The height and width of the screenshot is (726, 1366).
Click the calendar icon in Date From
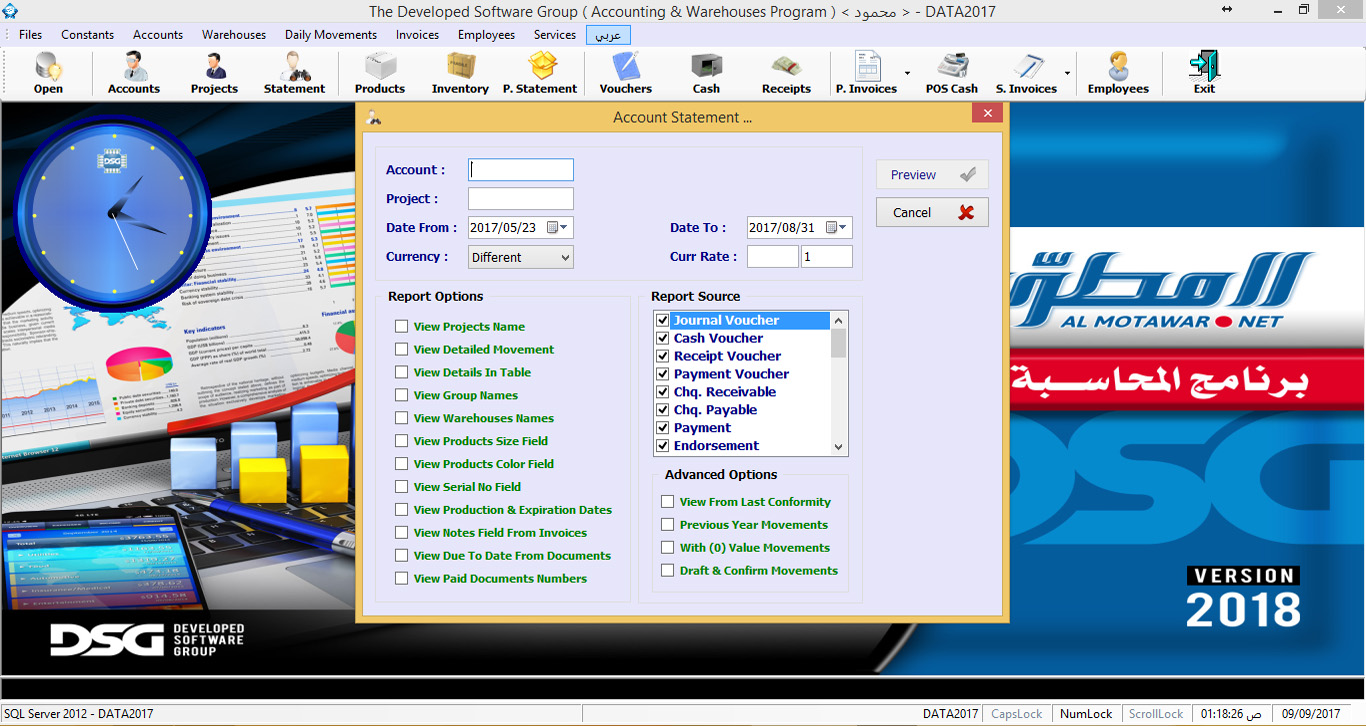pos(552,227)
